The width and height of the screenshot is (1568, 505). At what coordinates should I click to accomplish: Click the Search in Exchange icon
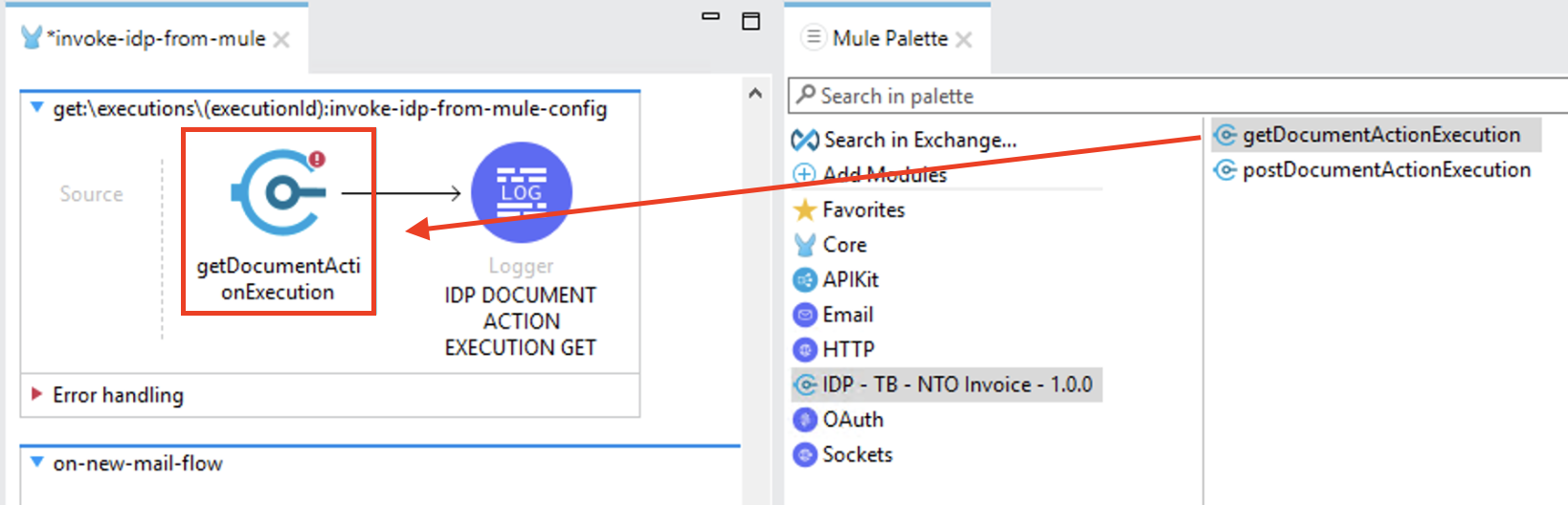[805, 141]
